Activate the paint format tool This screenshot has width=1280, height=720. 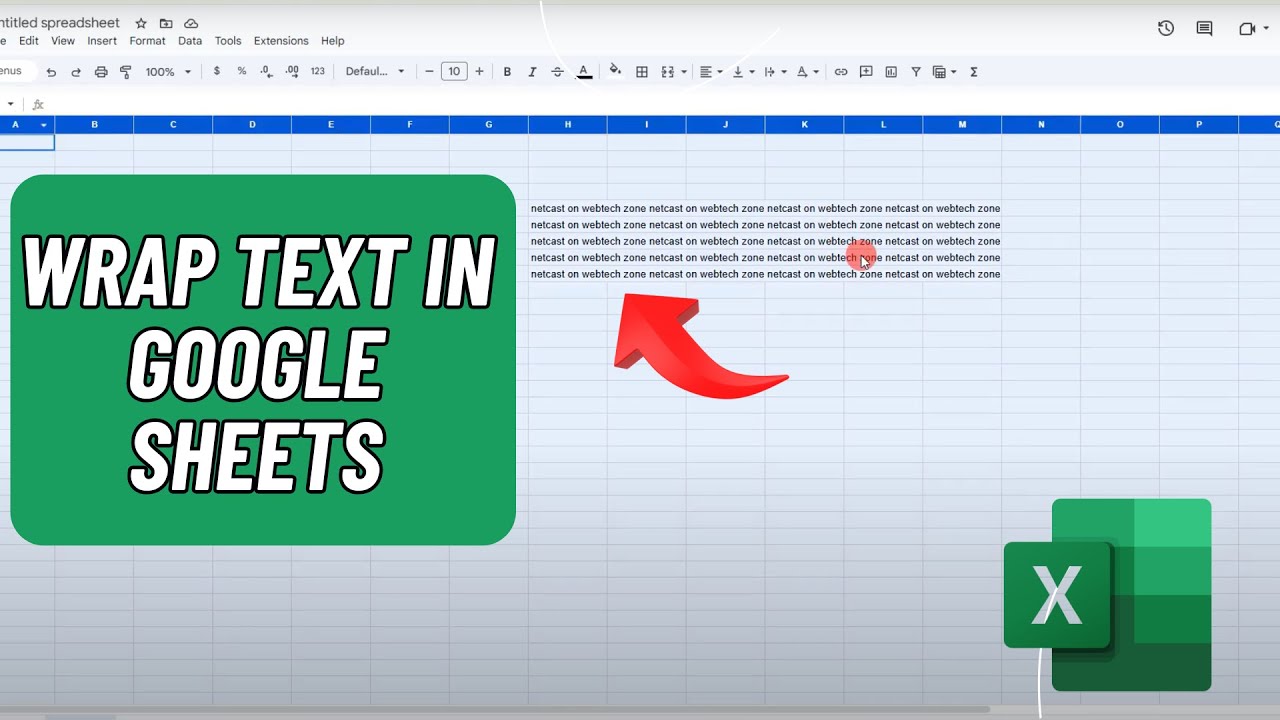click(x=126, y=72)
